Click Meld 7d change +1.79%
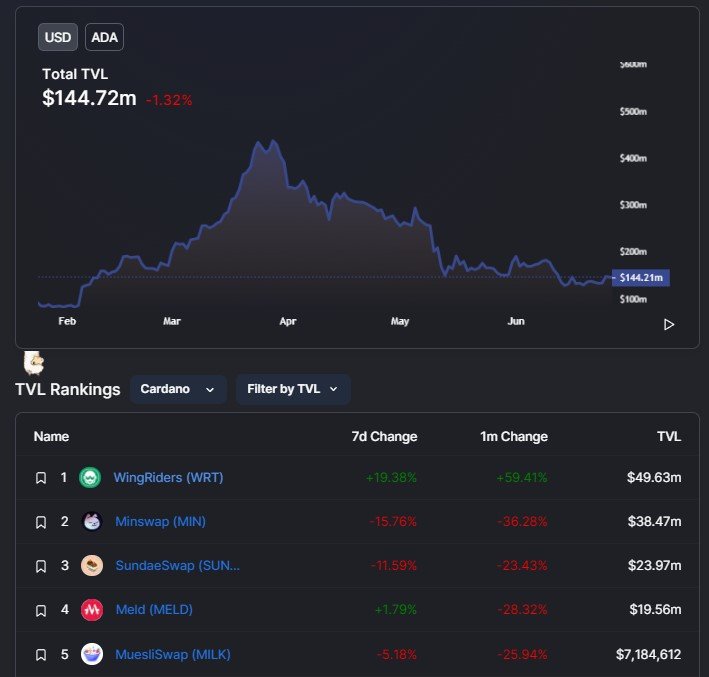Screen dimensions: 709x677 click(x=396, y=610)
